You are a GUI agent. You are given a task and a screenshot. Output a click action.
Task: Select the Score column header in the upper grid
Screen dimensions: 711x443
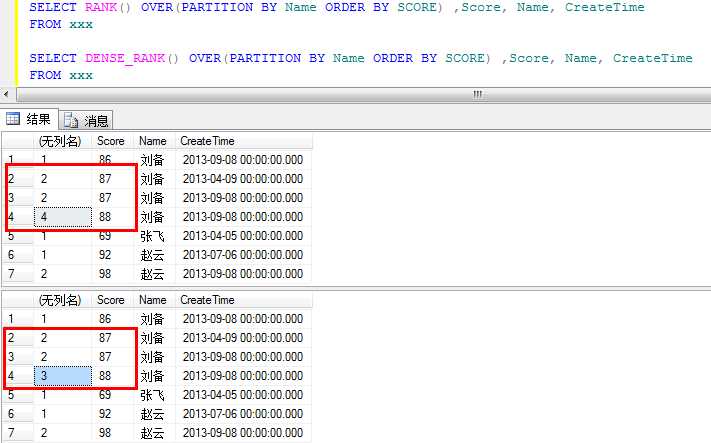pos(113,141)
